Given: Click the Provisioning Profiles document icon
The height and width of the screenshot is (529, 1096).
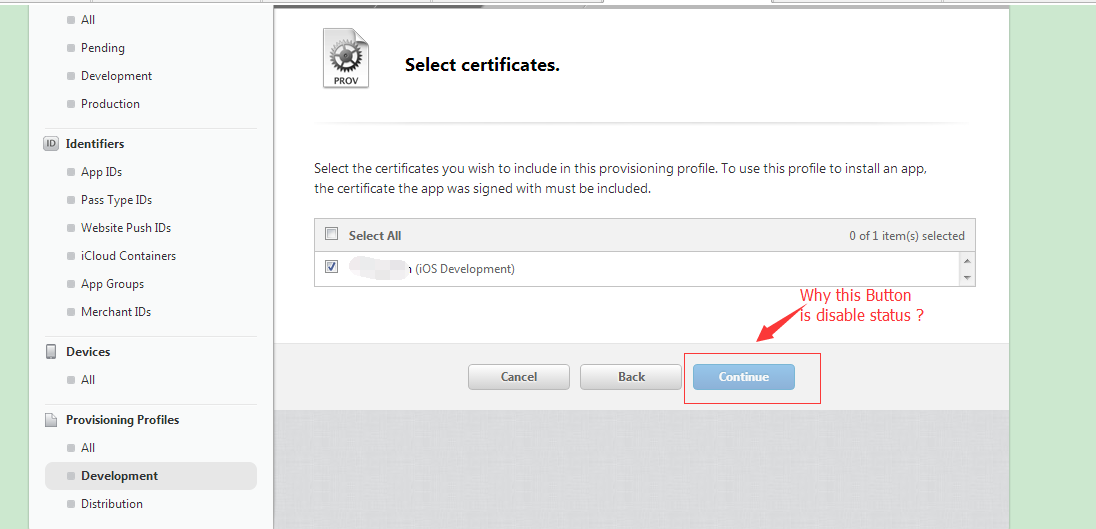Looking at the screenshot, I should pyautogui.click(x=51, y=420).
